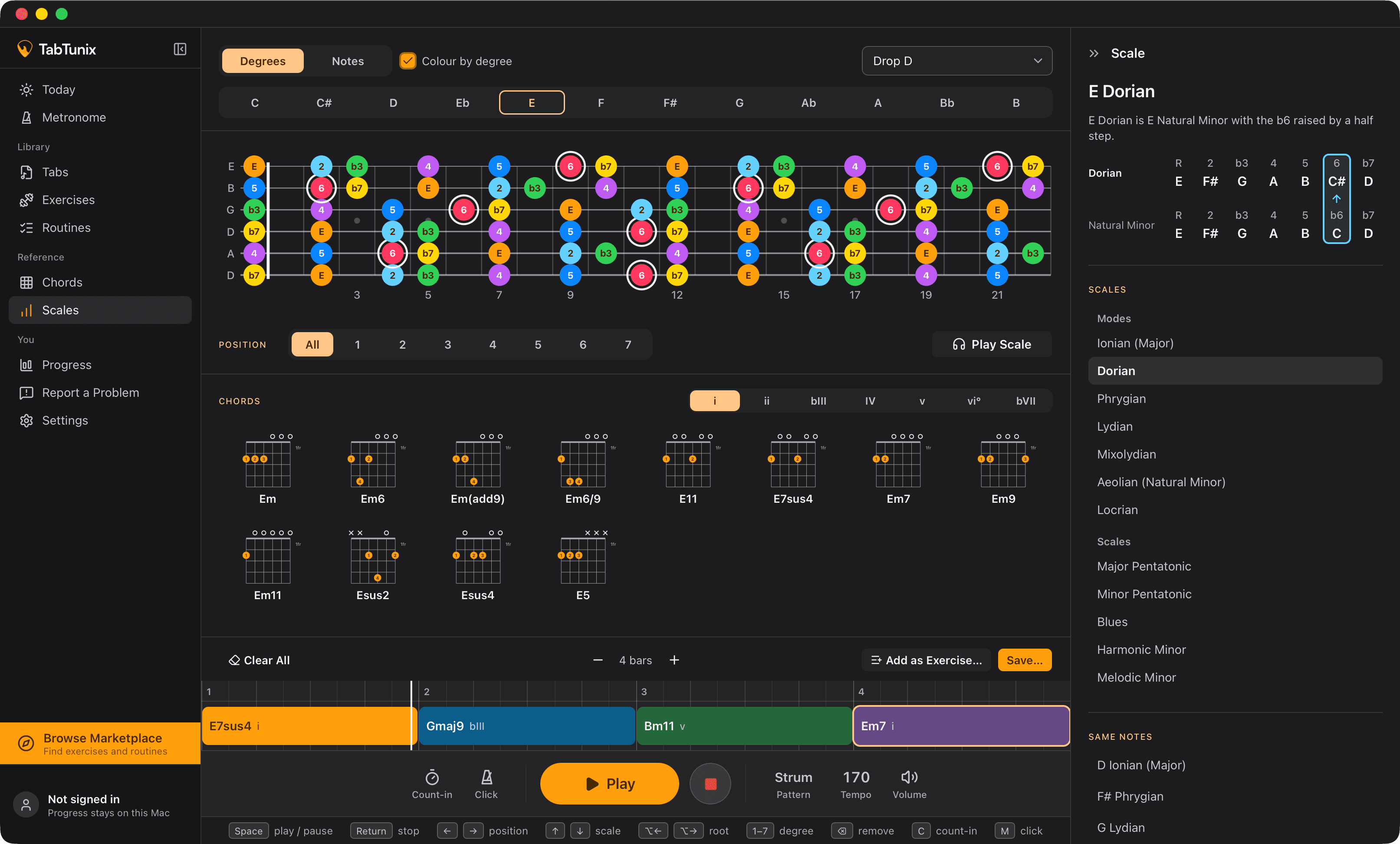Click Clear All in the progression
The width and height of the screenshot is (1400, 844).
(259, 660)
